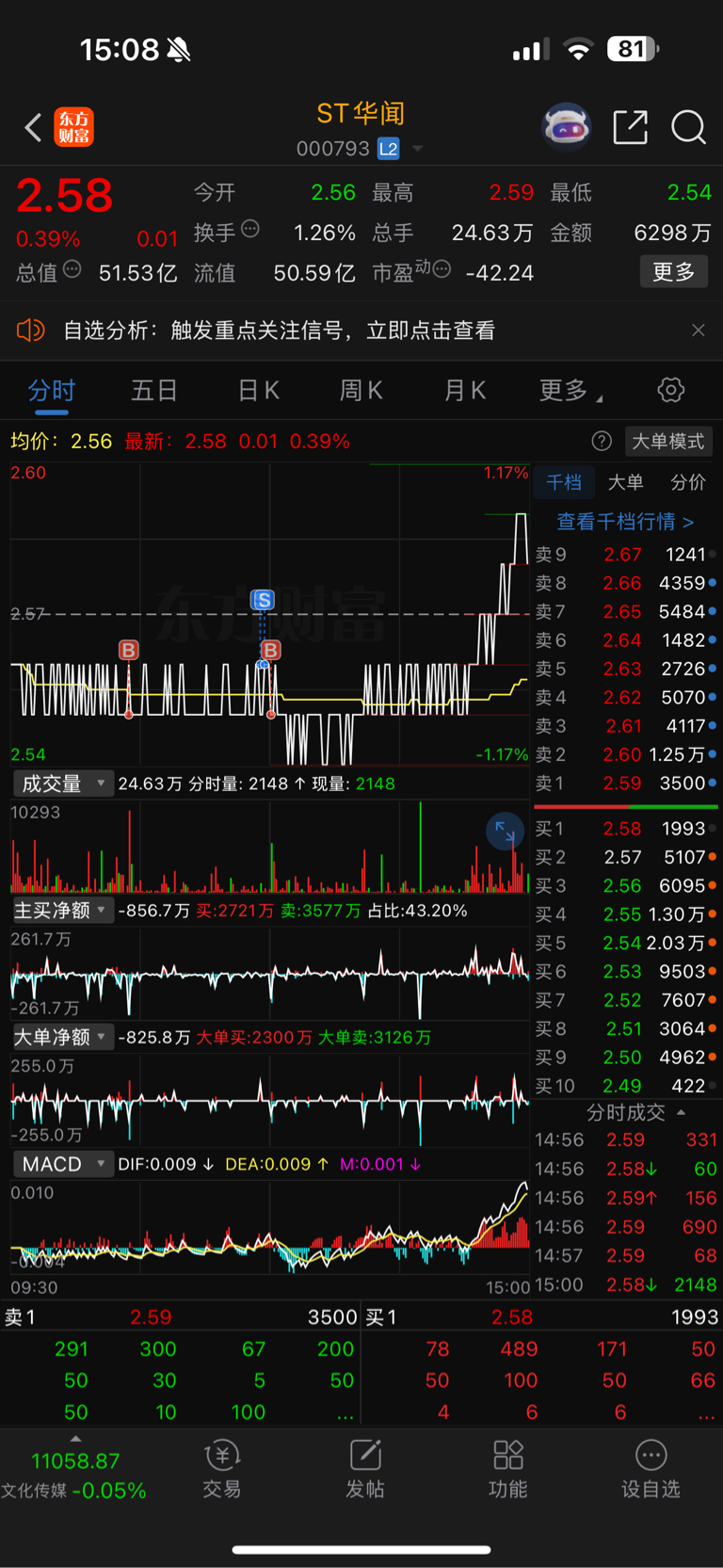Screen dimensions: 723x1568
Task: Tap the cellular signal bars icon
Action: [x=530, y=50]
